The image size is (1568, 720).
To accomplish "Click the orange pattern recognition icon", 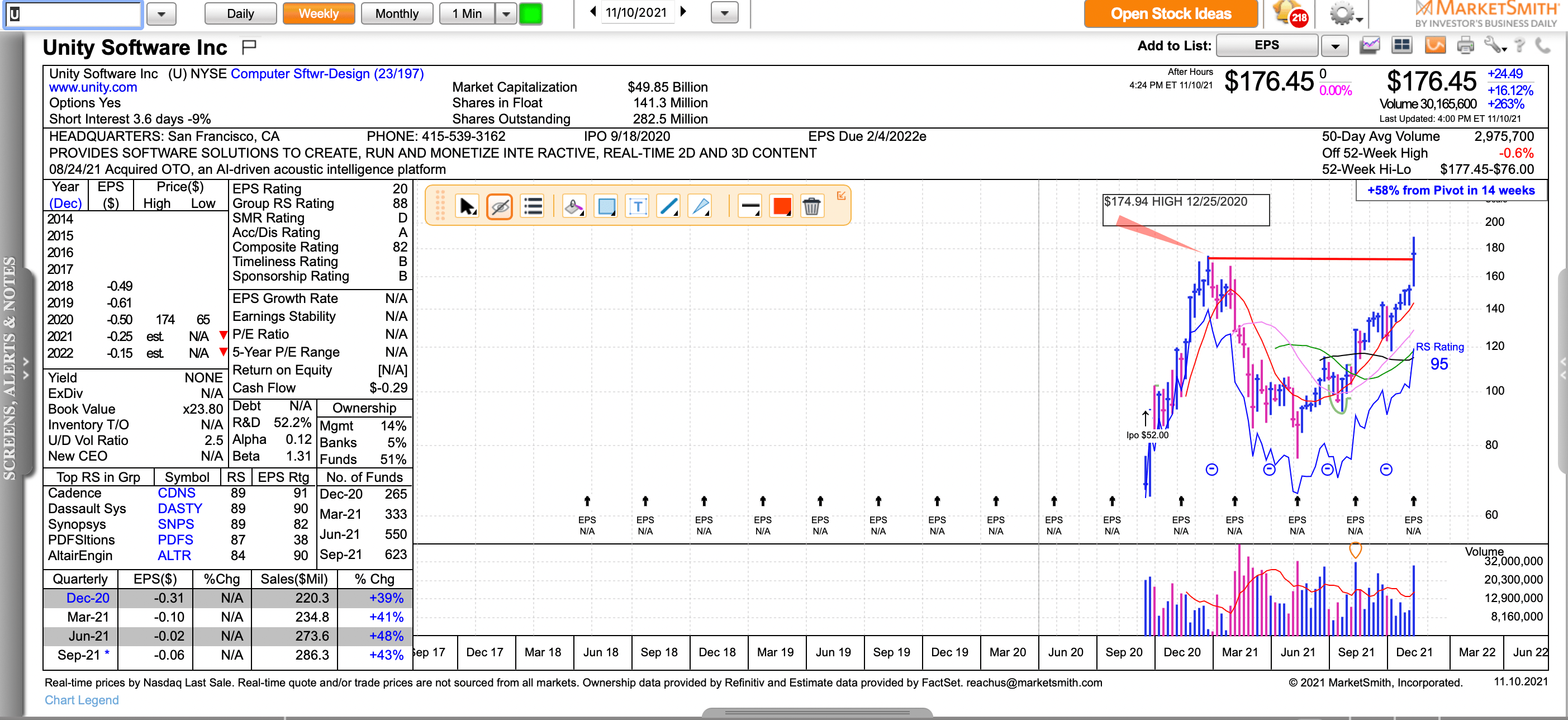I will tap(1434, 46).
